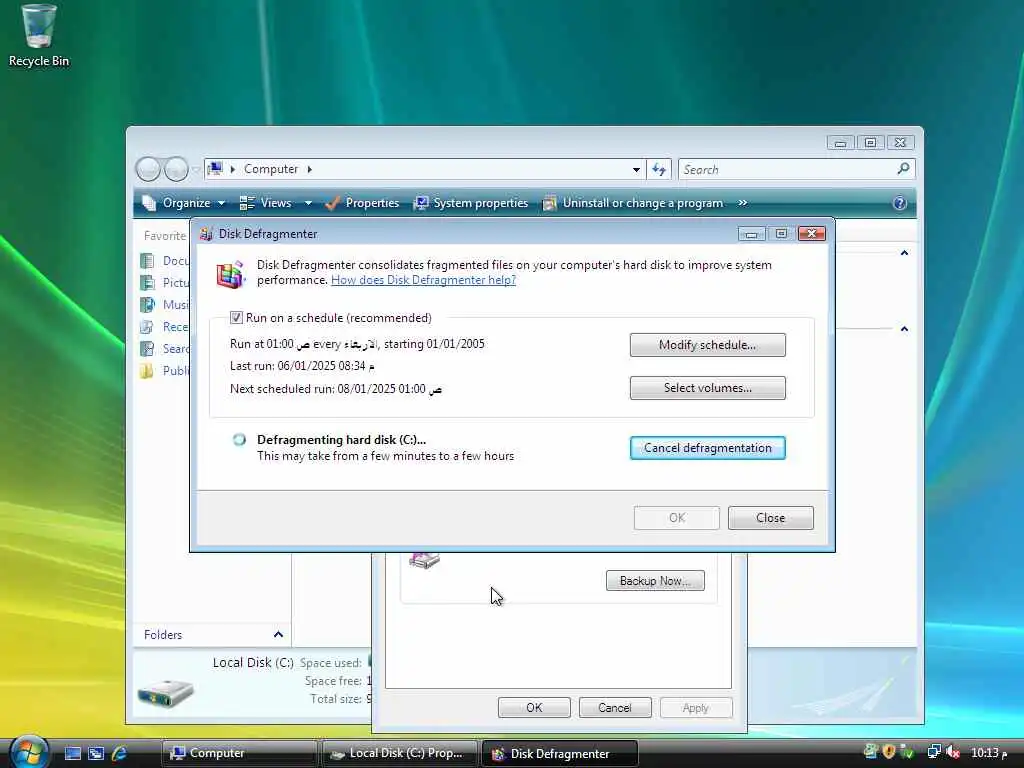Click the Windows Start orb
This screenshot has height=768, width=1024.
(x=29, y=752)
